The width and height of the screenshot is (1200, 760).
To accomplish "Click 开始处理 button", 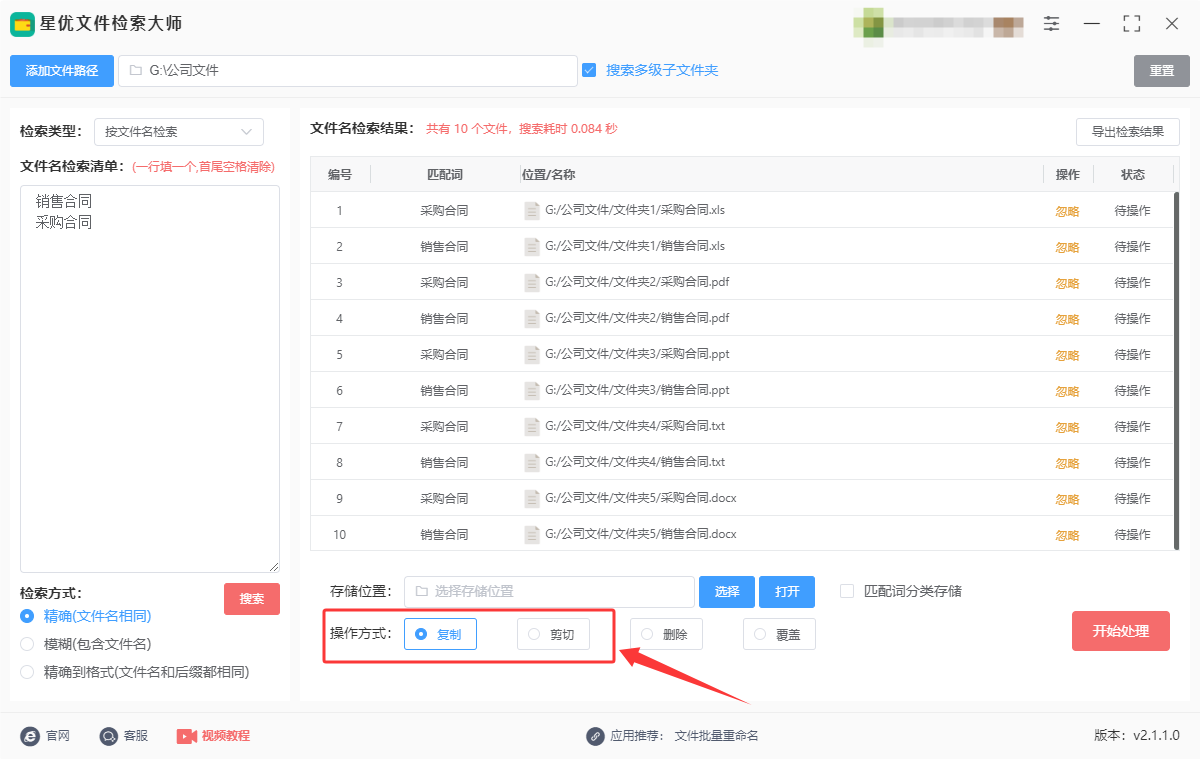I will (1121, 631).
